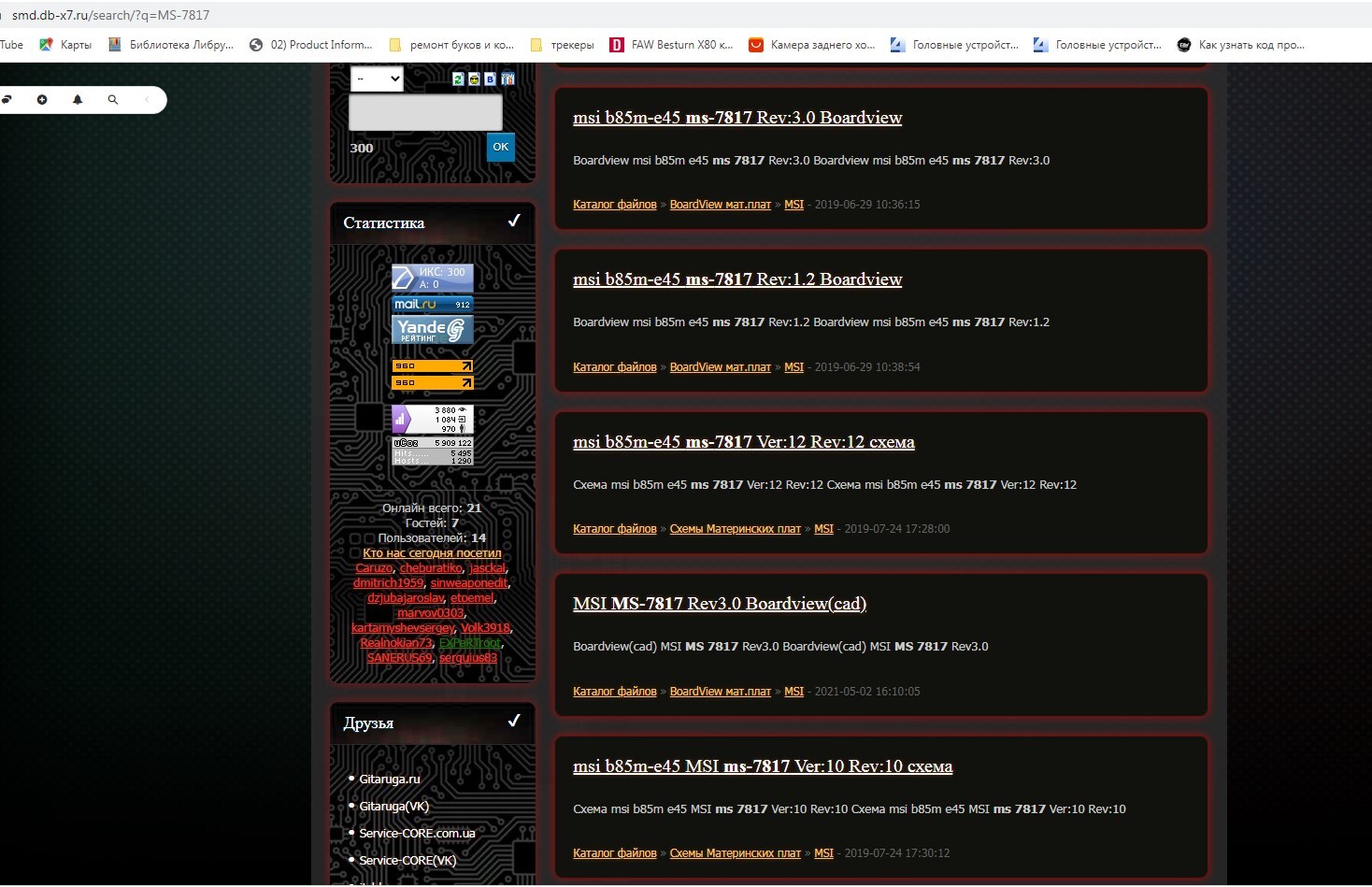
Task: Open 'Кто нас сегодня посетил' link
Action: coord(432,553)
